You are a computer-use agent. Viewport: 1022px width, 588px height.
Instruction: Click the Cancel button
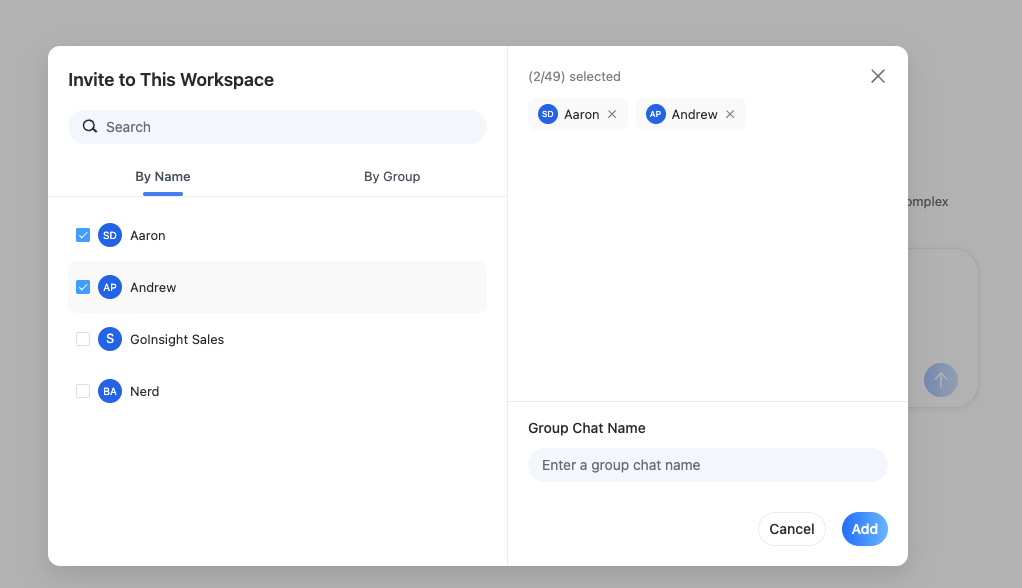[791, 529]
